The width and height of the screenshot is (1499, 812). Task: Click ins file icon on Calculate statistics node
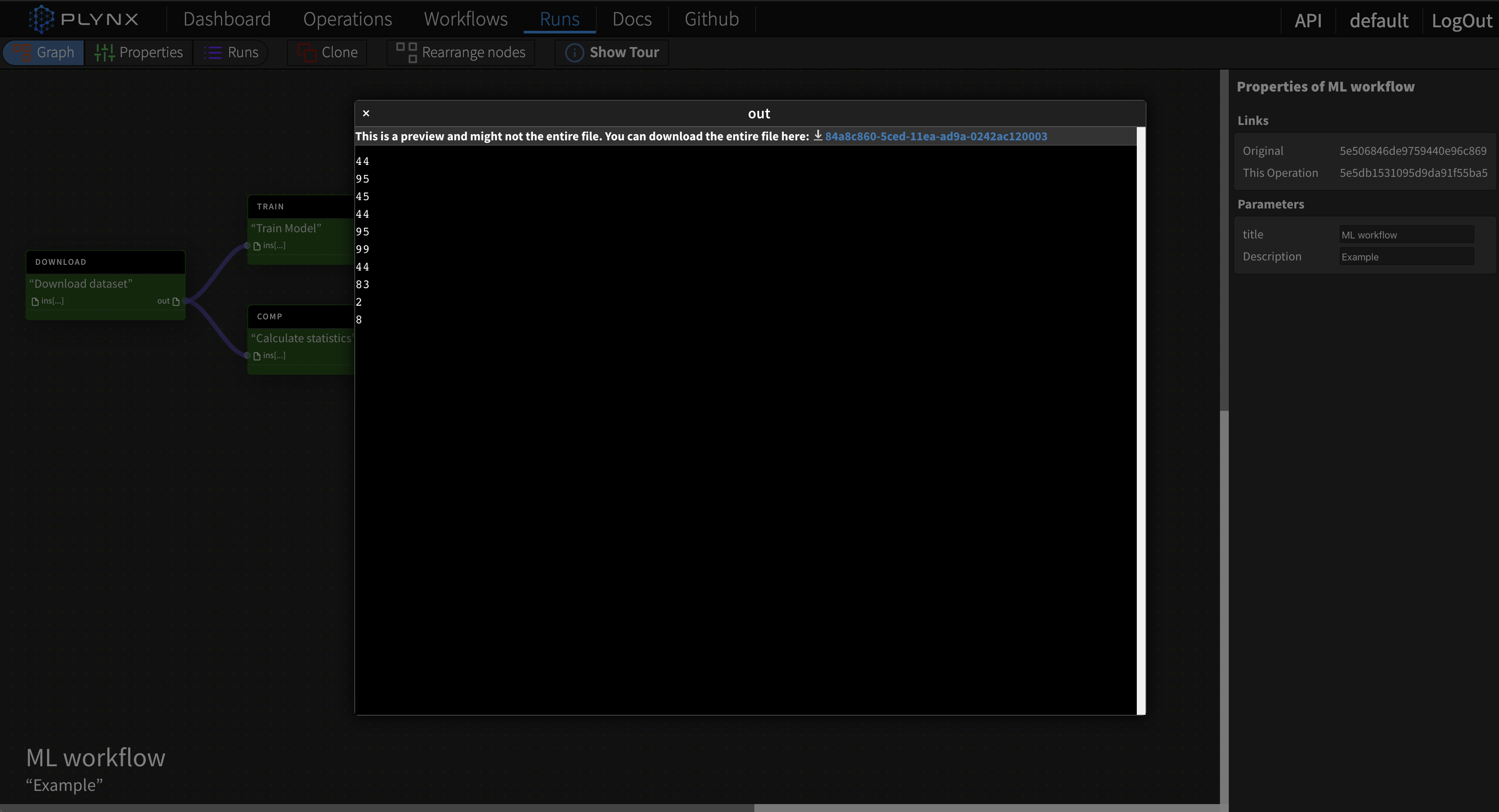click(257, 356)
